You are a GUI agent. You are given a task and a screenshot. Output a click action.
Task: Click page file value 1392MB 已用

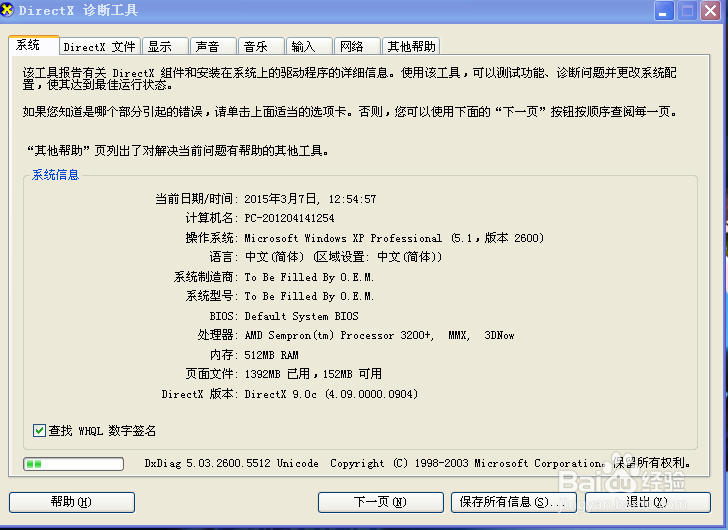[277, 374]
